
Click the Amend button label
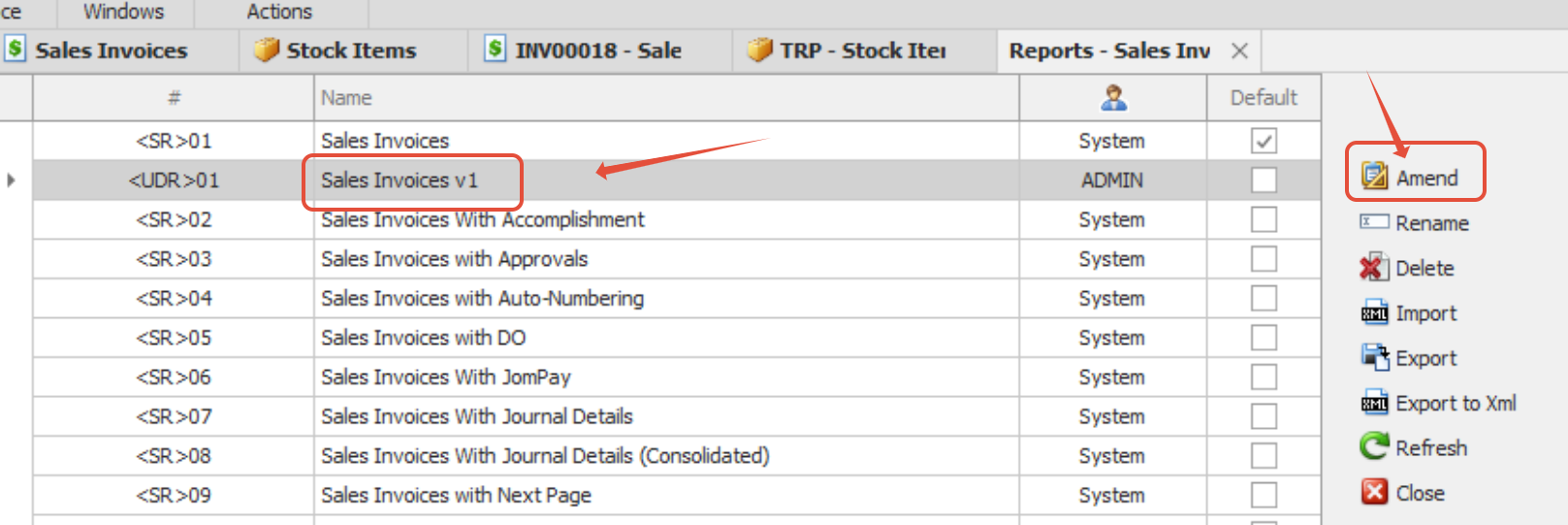click(x=1426, y=178)
